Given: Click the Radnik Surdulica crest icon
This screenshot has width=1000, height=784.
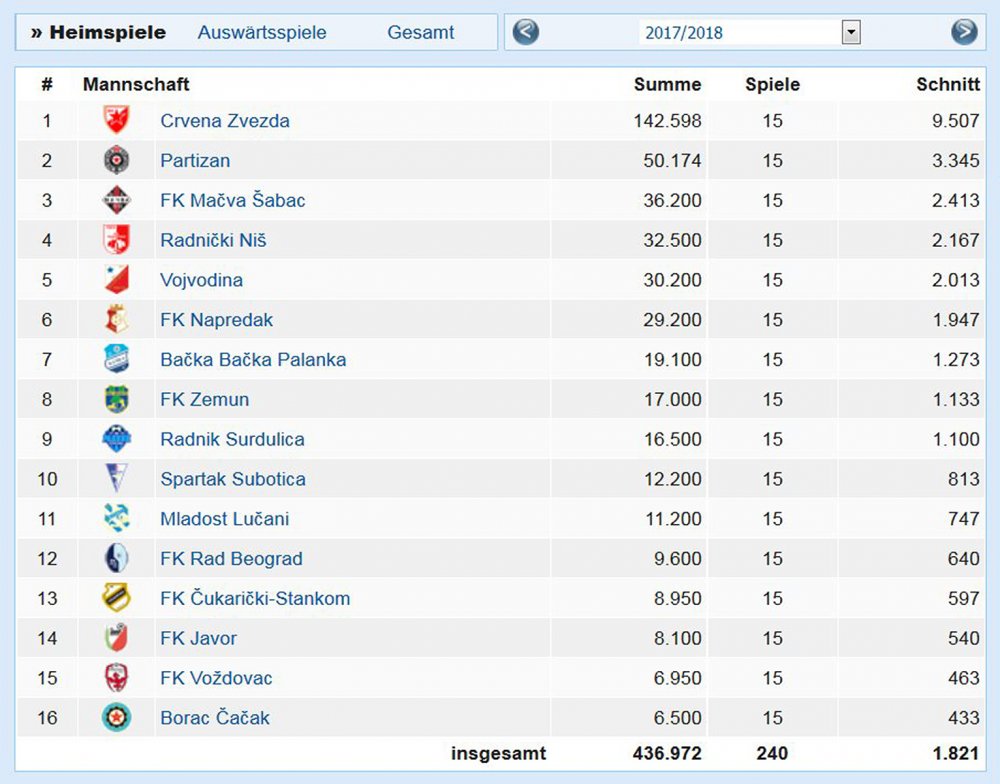Looking at the screenshot, I should pyautogui.click(x=117, y=439).
